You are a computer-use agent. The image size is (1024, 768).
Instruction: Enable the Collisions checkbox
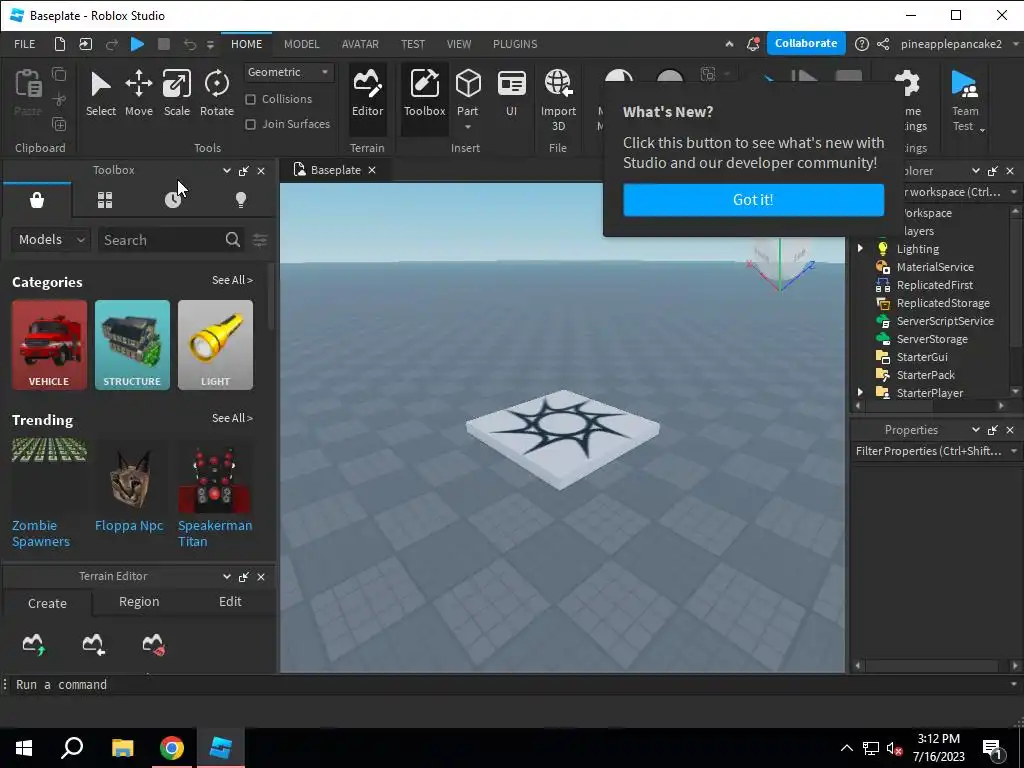click(250, 99)
